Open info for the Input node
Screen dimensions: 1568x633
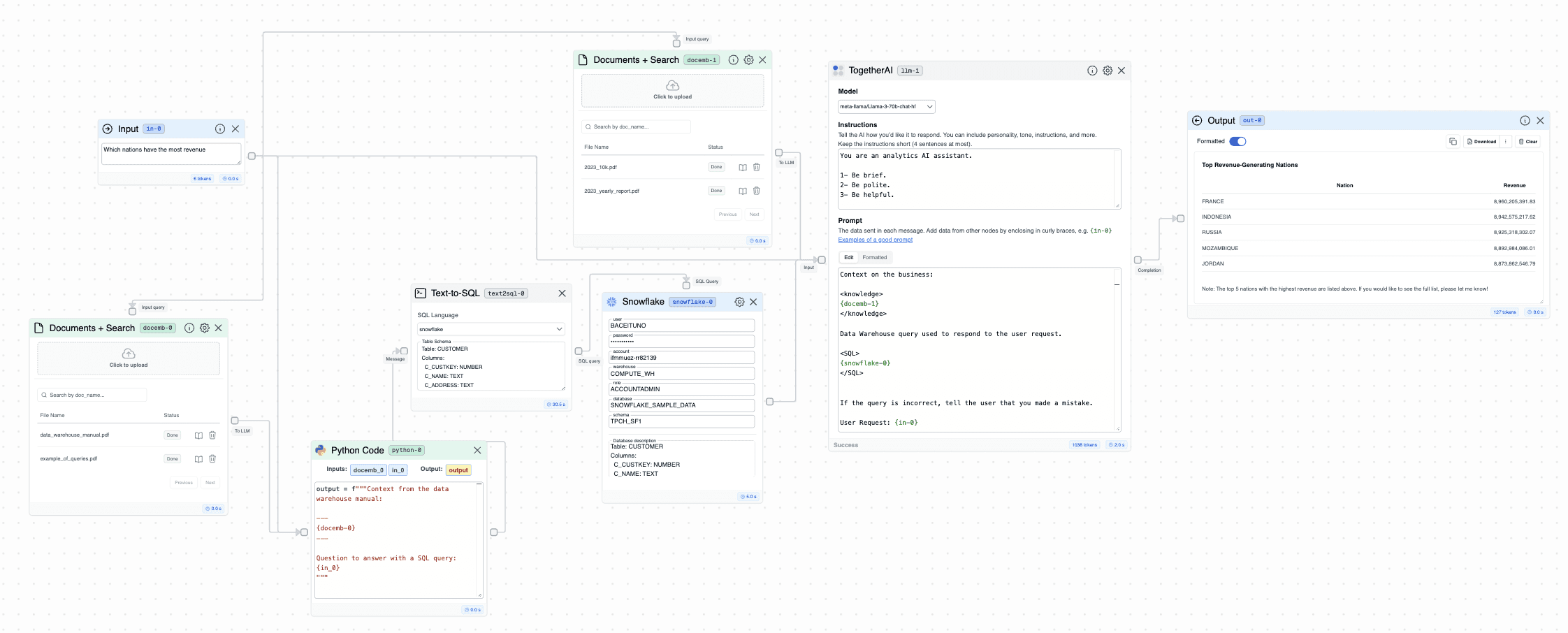click(x=220, y=129)
